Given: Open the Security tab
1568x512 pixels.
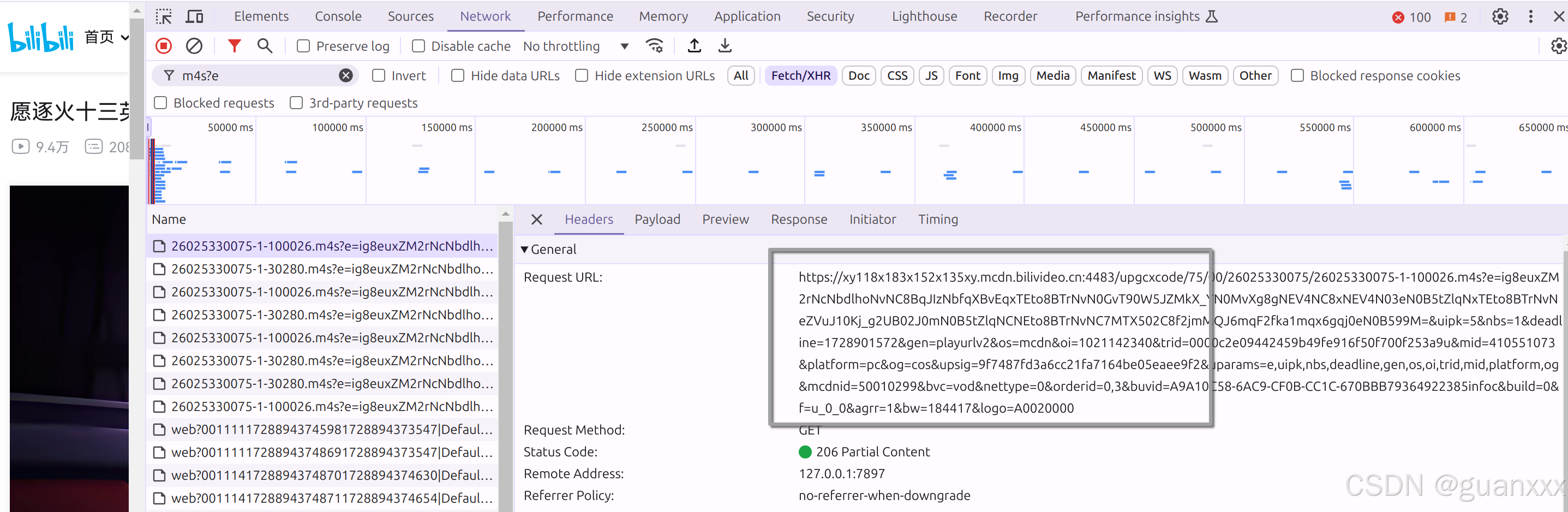Looking at the screenshot, I should click(830, 16).
